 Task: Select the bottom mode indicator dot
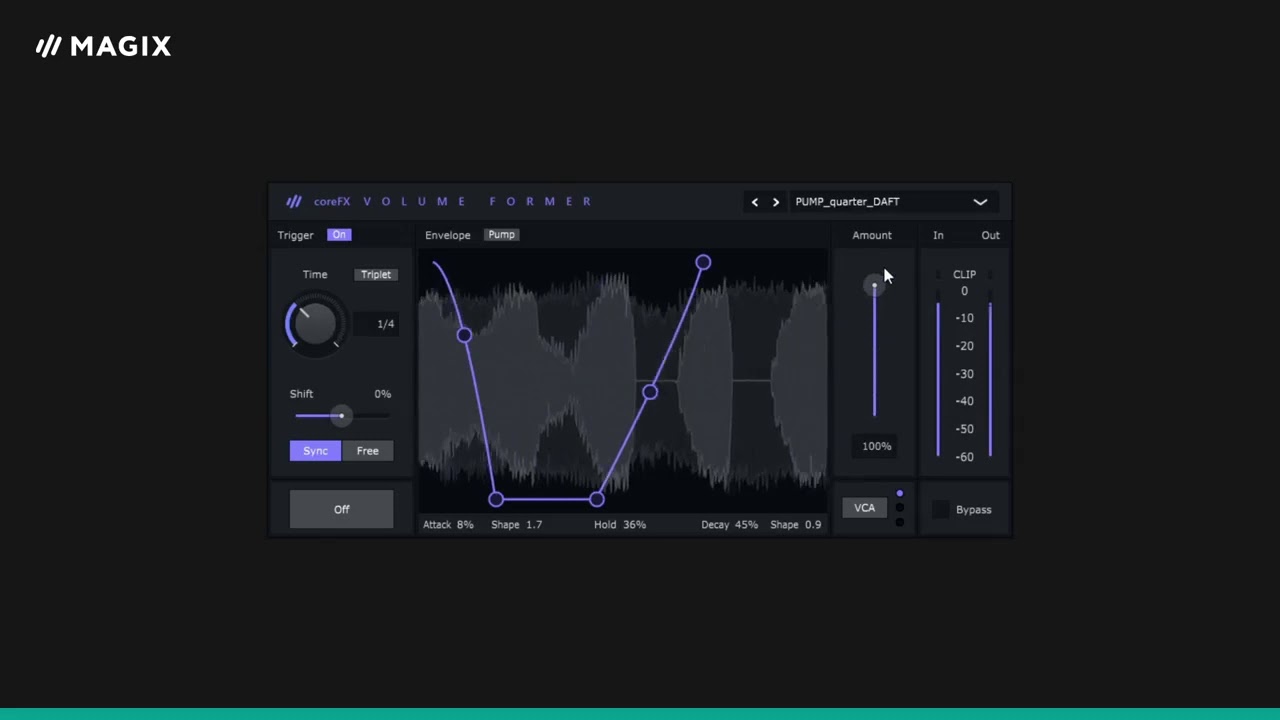(900, 522)
